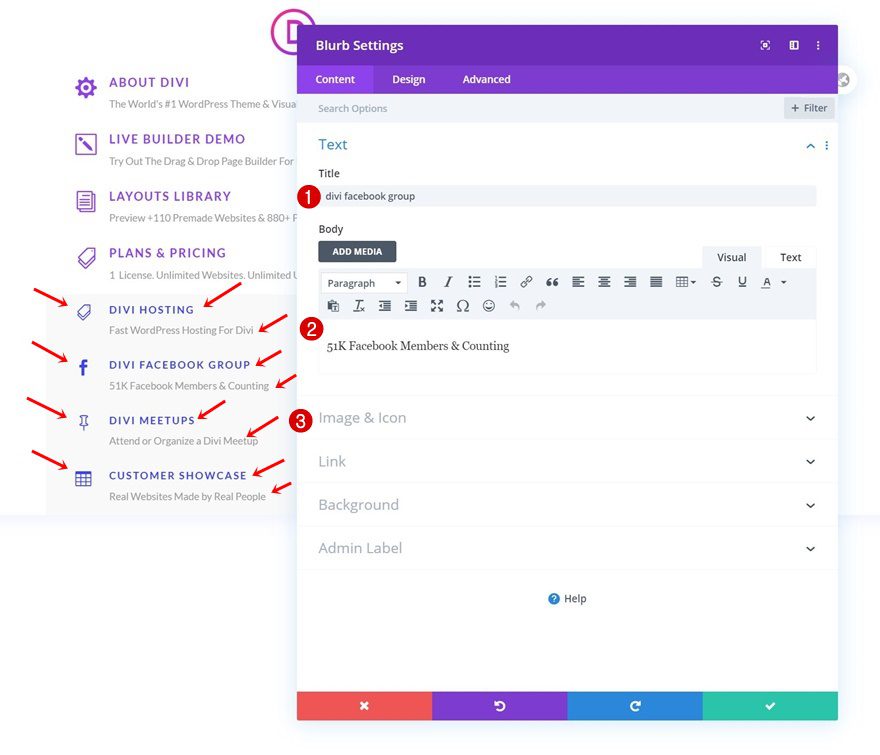Apply italic formatting in the Body editor
This screenshot has height=755, width=880.
pyautogui.click(x=448, y=281)
